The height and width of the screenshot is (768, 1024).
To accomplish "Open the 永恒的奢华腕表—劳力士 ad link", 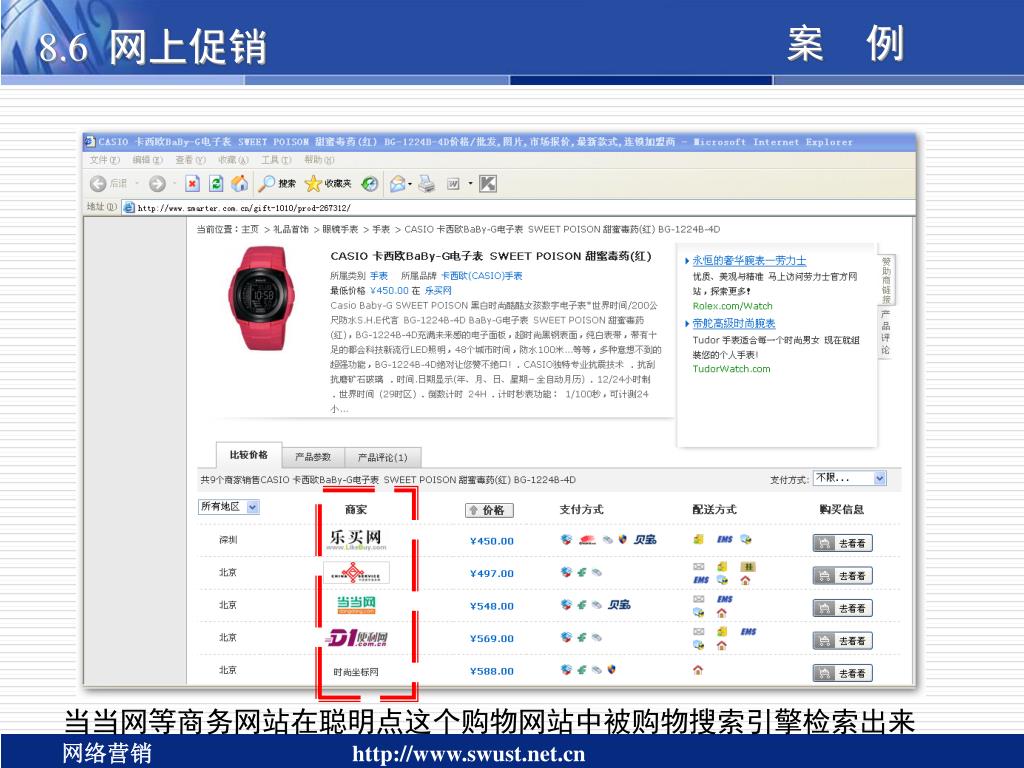I will pyautogui.click(x=749, y=261).
